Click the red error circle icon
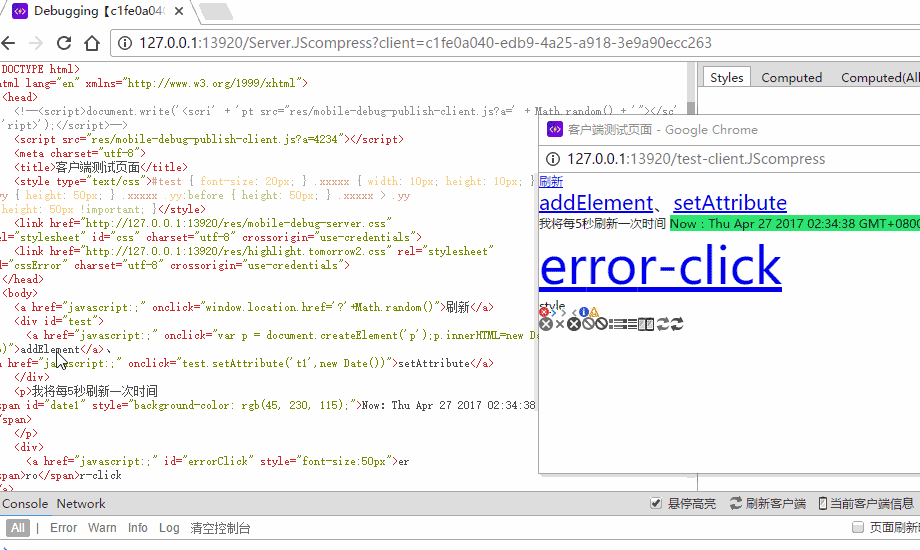This screenshot has height=550, width=920. point(544,312)
